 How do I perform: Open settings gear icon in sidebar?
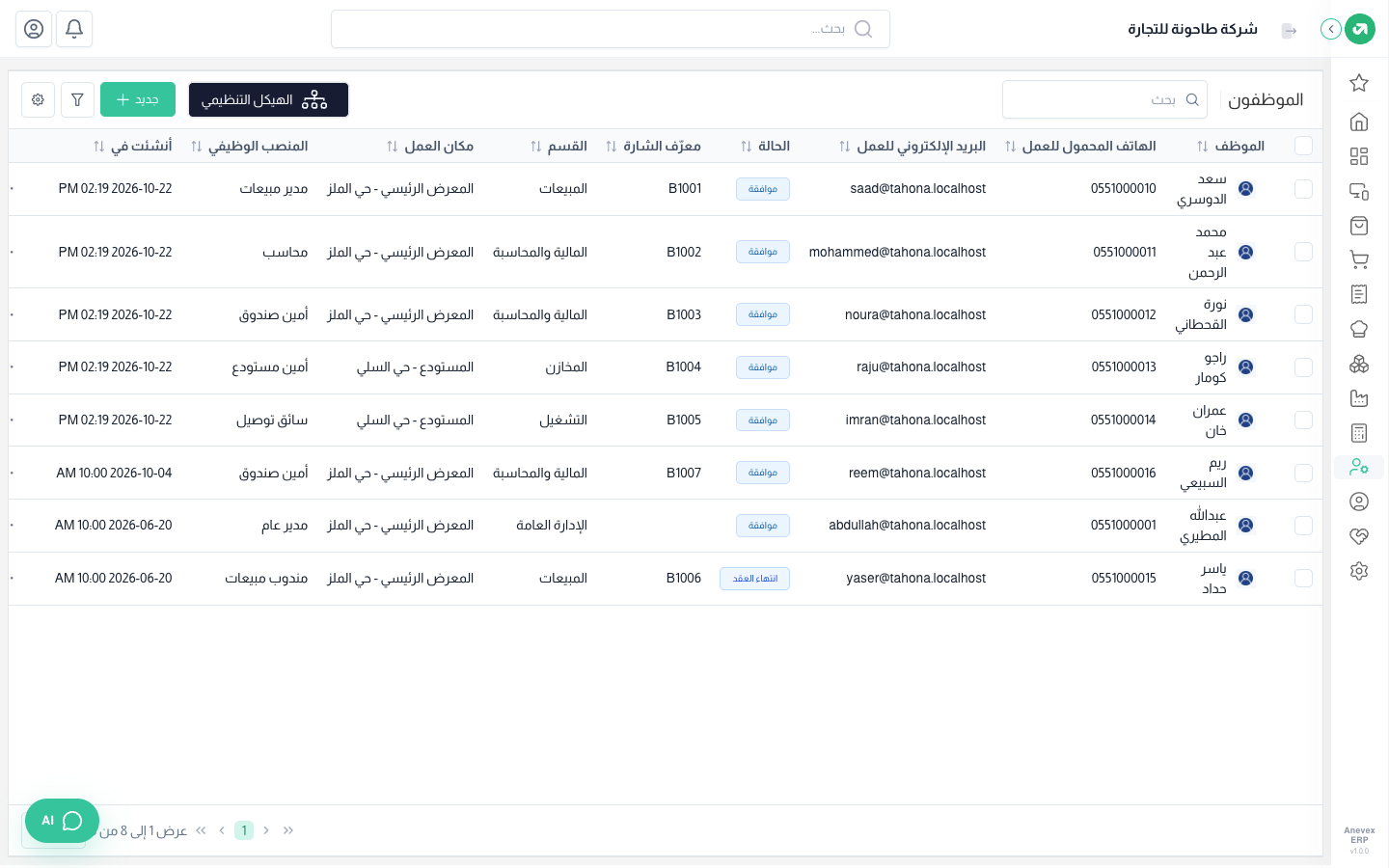coord(1359,571)
